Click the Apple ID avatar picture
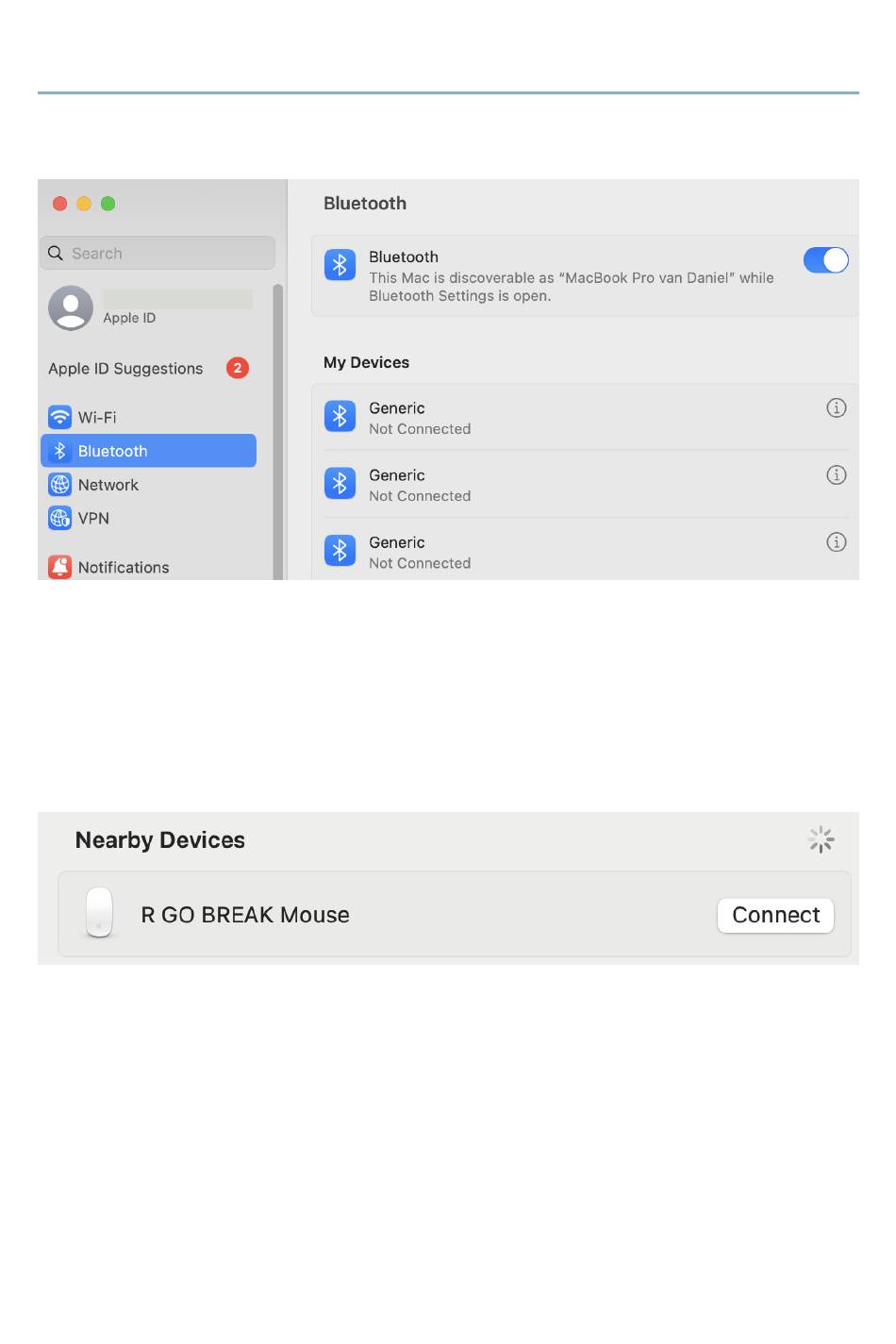Viewport: 896px width, 1344px height. coord(71,307)
